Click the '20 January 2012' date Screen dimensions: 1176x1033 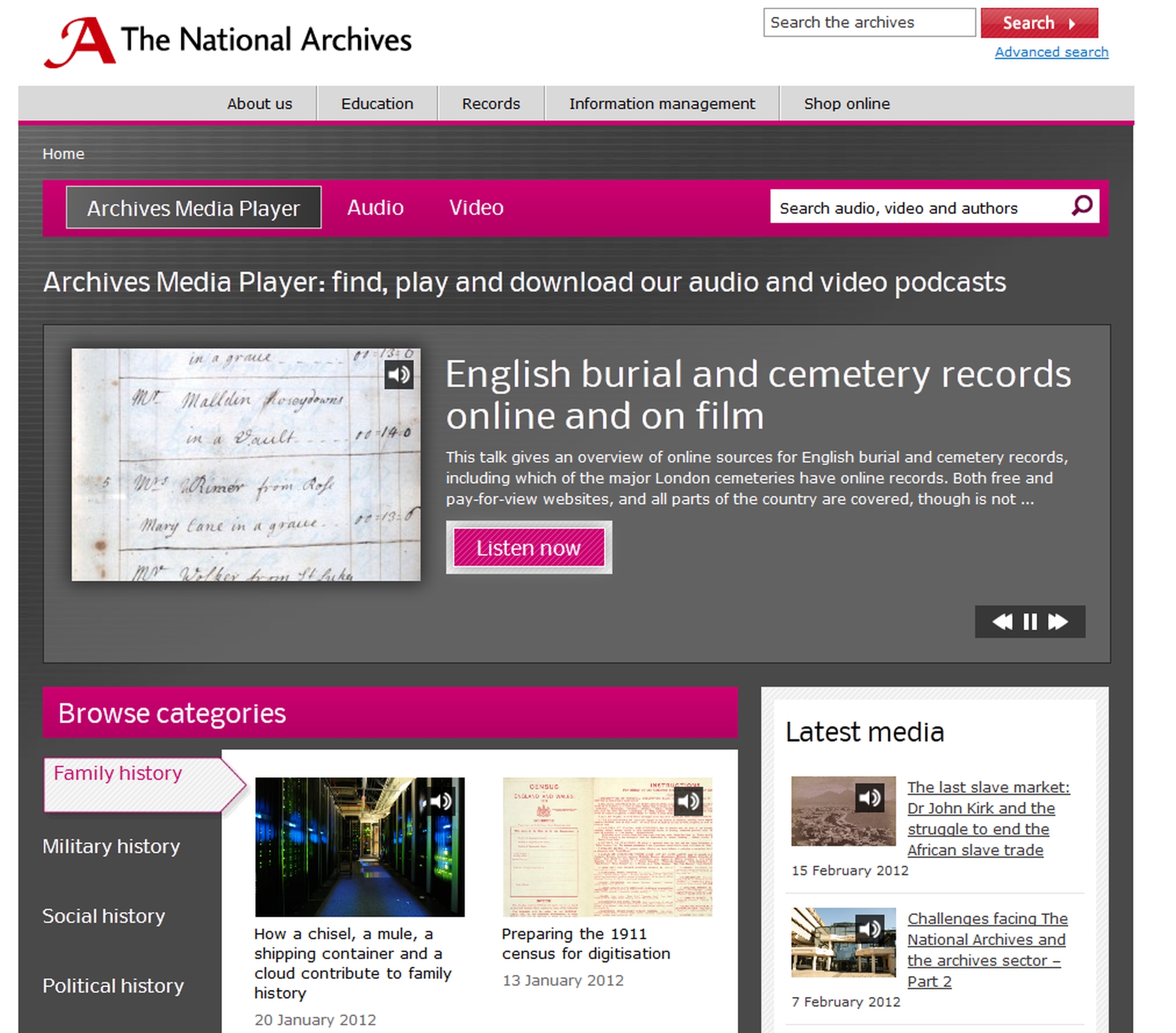(315, 1020)
